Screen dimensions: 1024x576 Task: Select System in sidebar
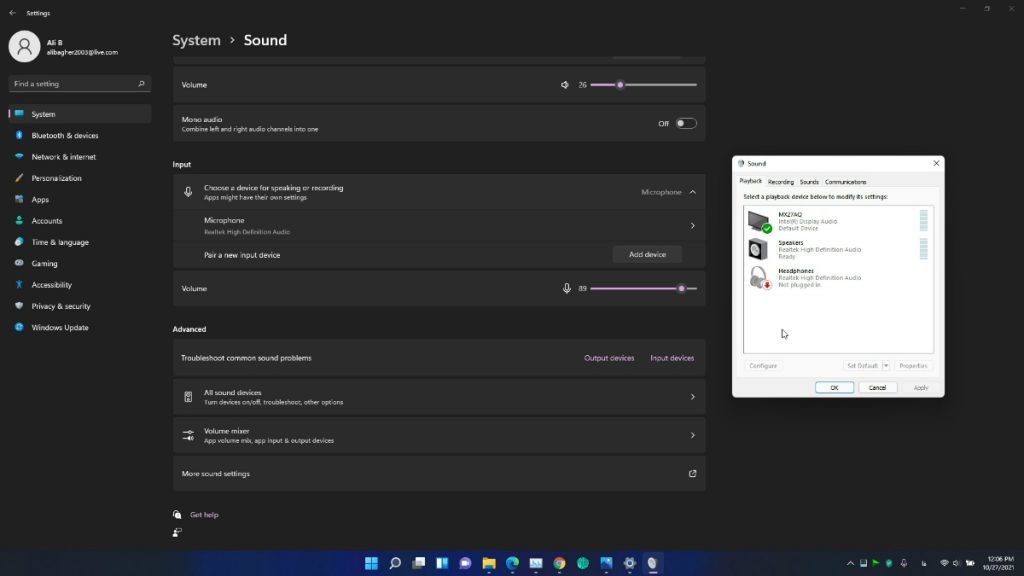click(80, 114)
